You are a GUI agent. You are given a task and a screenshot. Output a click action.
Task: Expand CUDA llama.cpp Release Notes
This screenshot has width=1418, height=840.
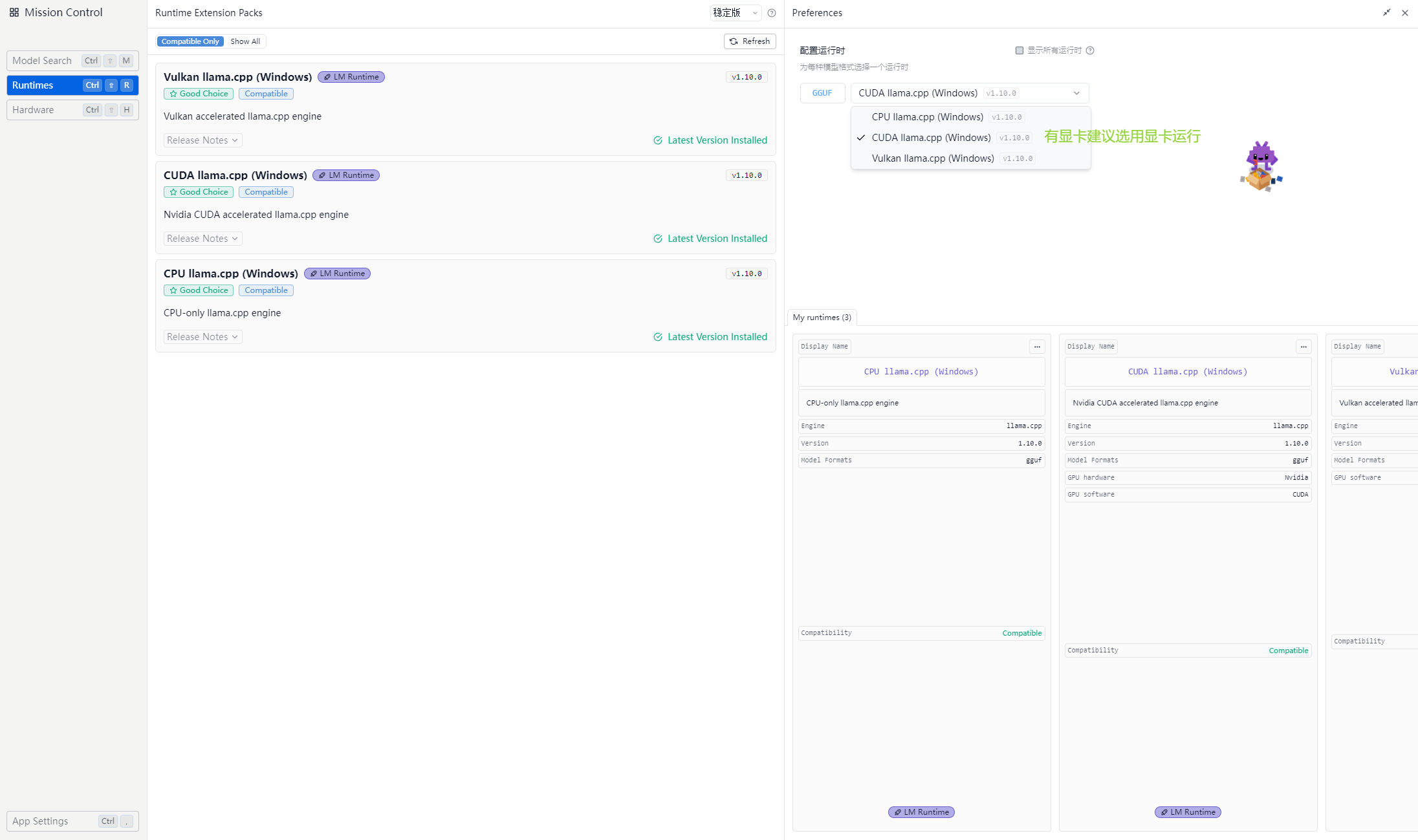click(x=202, y=239)
